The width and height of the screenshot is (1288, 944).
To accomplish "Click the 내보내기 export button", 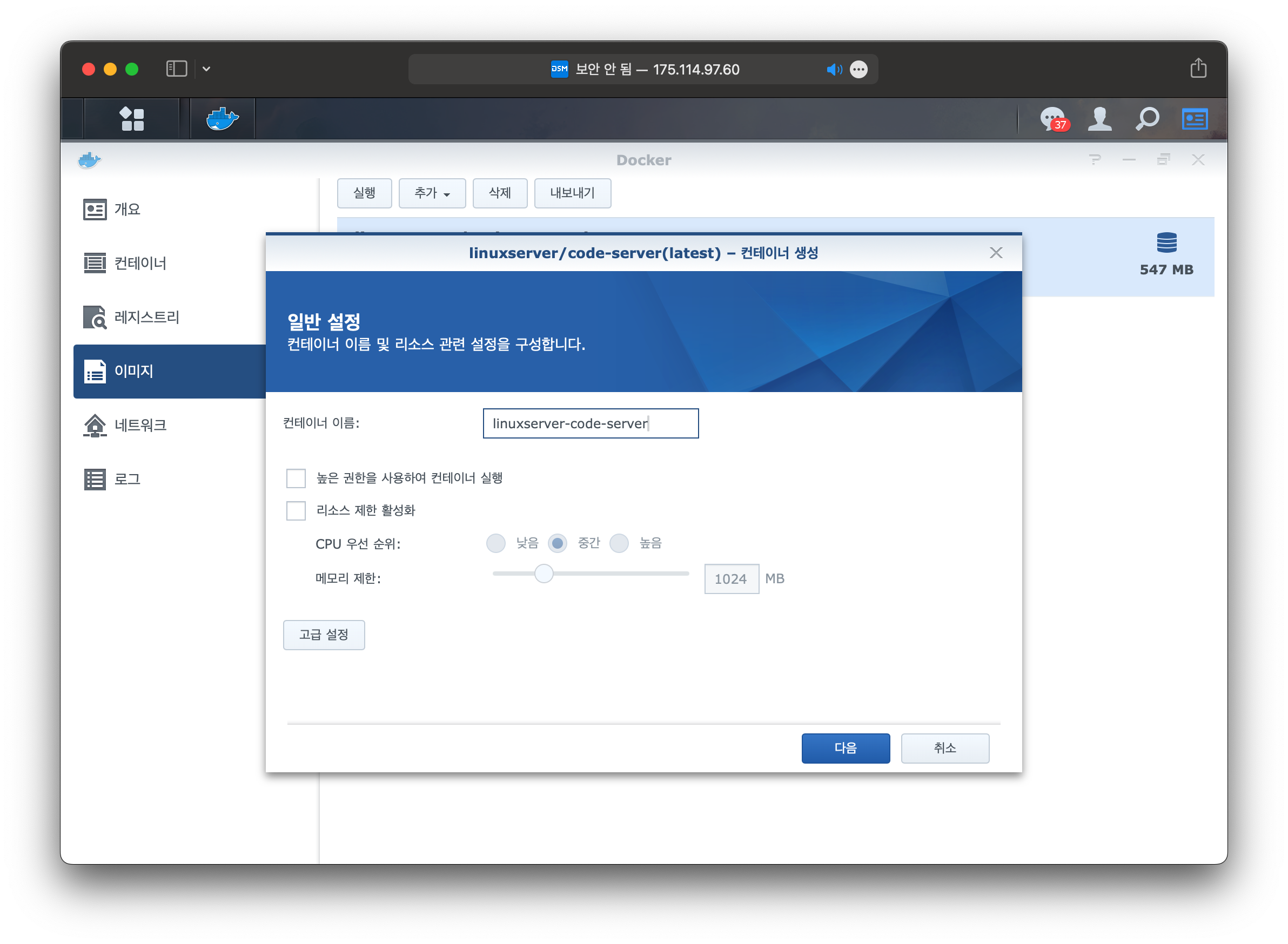I will pos(572,193).
